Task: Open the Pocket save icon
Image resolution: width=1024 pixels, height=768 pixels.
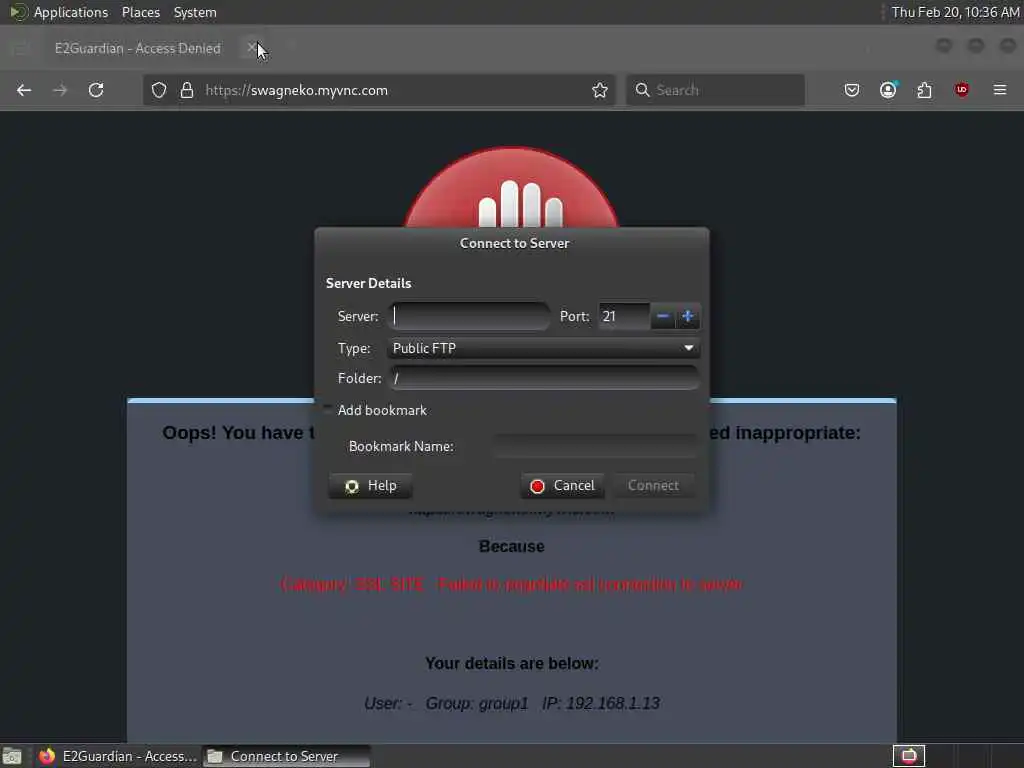Action: [852, 90]
